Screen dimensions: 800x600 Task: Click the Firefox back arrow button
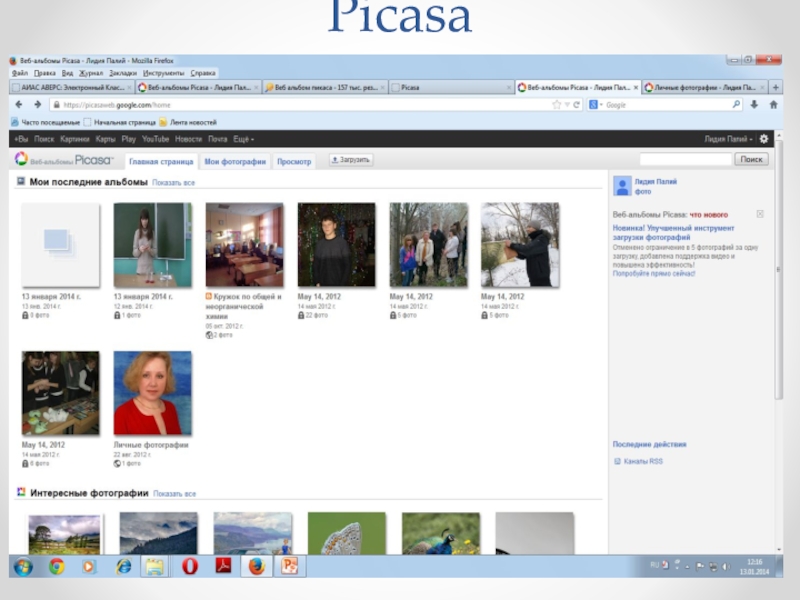point(19,105)
